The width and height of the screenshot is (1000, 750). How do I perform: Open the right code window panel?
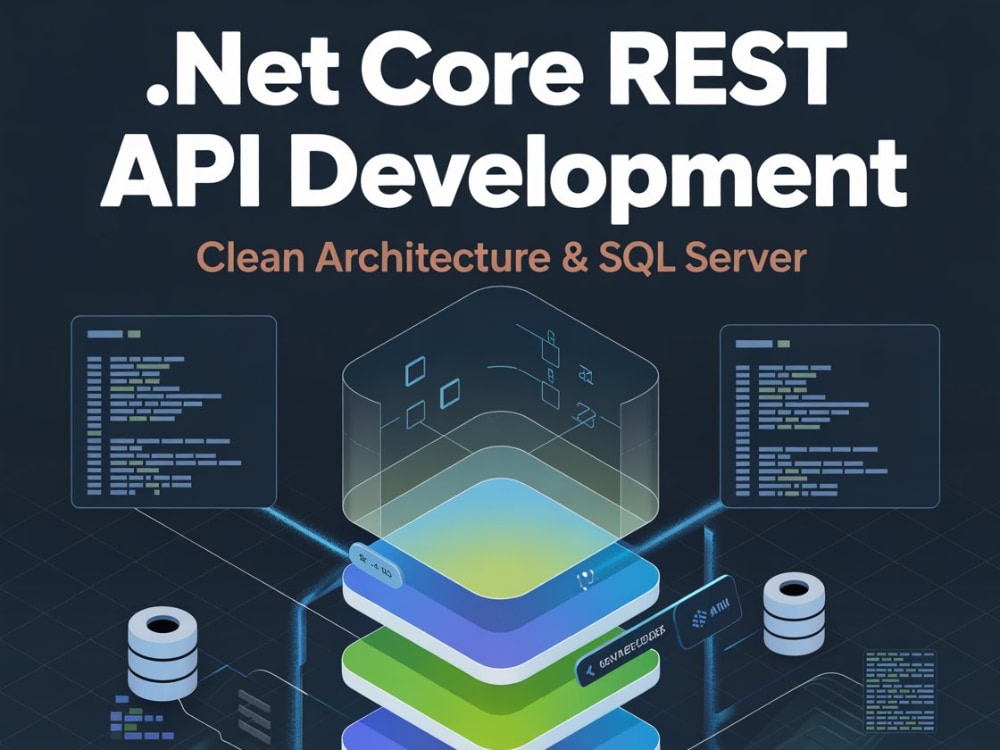tap(830, 416)
